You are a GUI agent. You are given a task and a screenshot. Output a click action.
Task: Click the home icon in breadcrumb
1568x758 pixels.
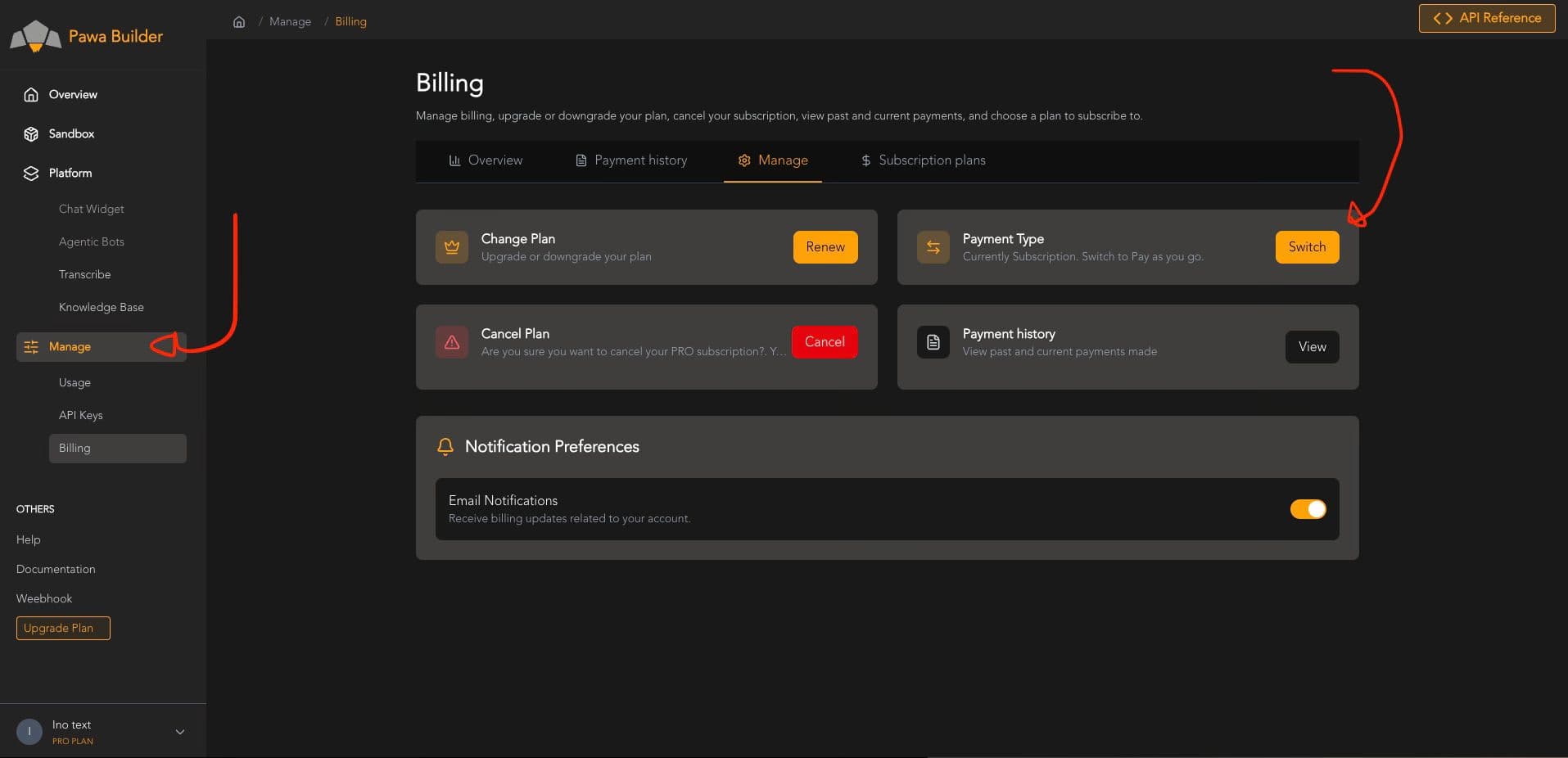(239, 22)
